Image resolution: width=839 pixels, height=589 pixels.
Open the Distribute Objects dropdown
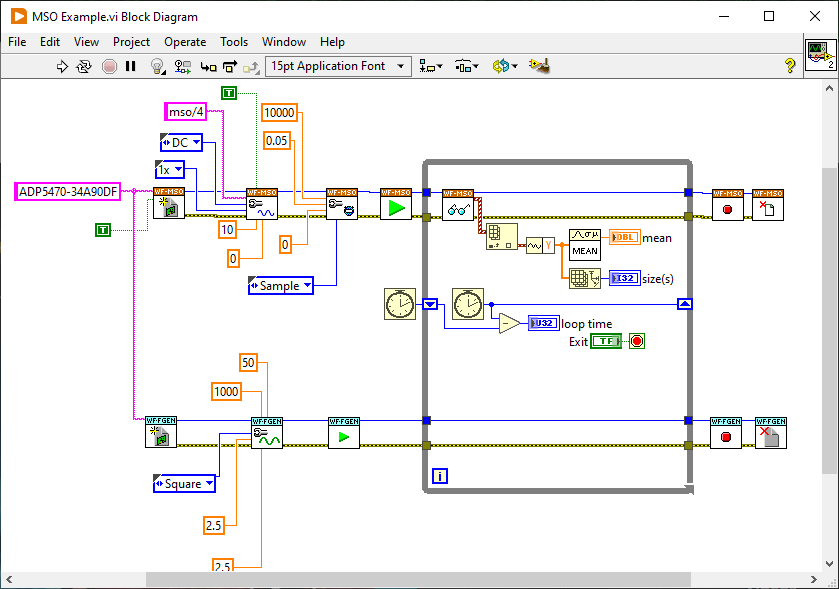click(467, 66)
